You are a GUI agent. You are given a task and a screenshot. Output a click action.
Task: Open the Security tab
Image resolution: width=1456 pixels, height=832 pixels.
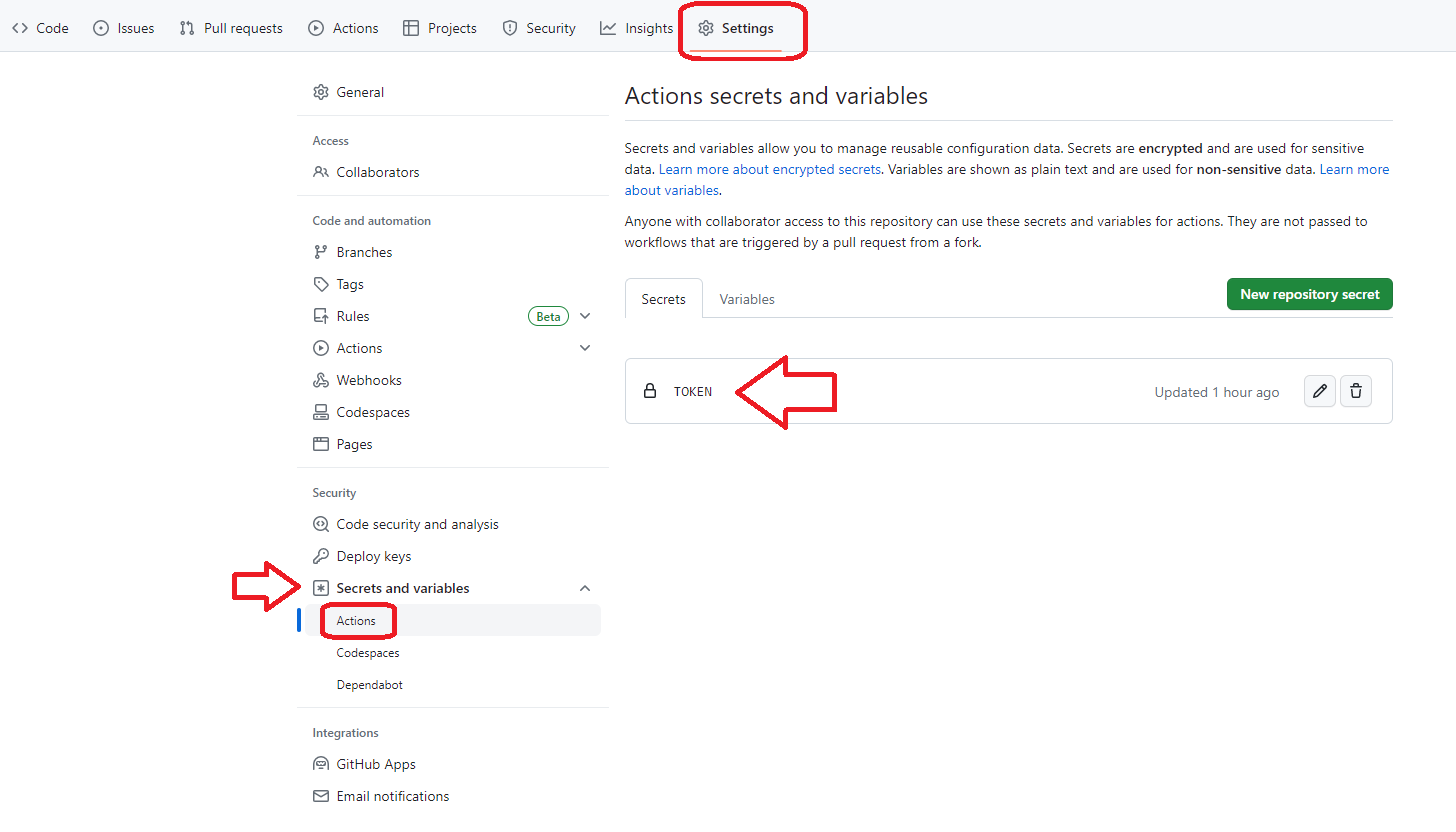(539, 28)
